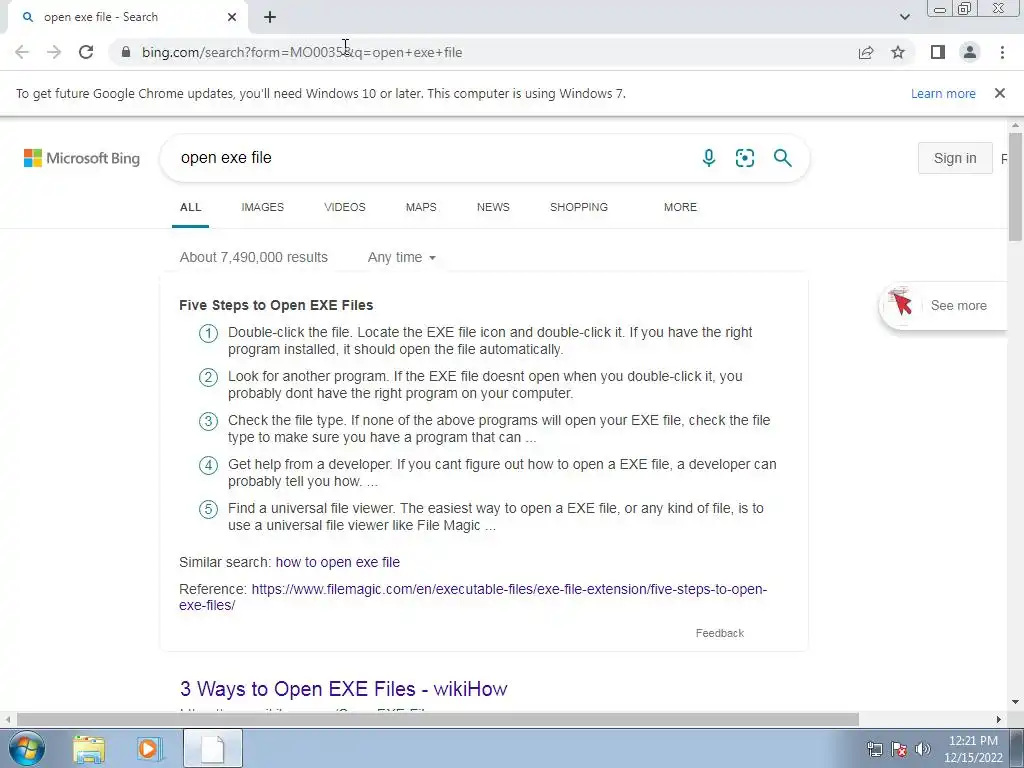Screen dimensions: 1024x768
Task: Switch to the NEWS tab
Action: pos(493,207)
